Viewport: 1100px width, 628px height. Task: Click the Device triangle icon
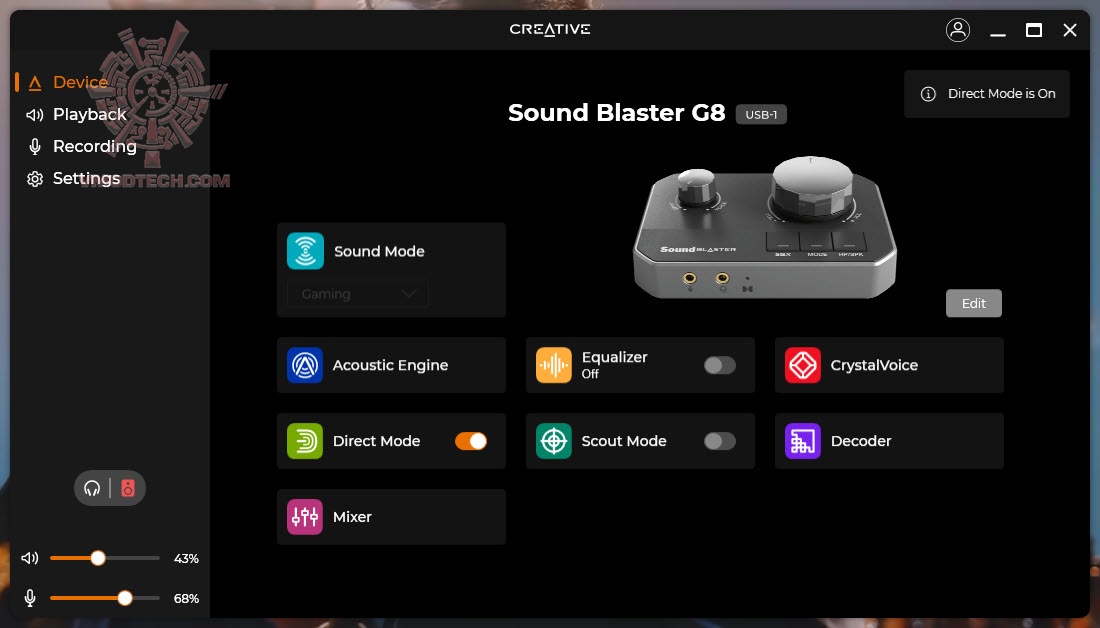point(35,83)
